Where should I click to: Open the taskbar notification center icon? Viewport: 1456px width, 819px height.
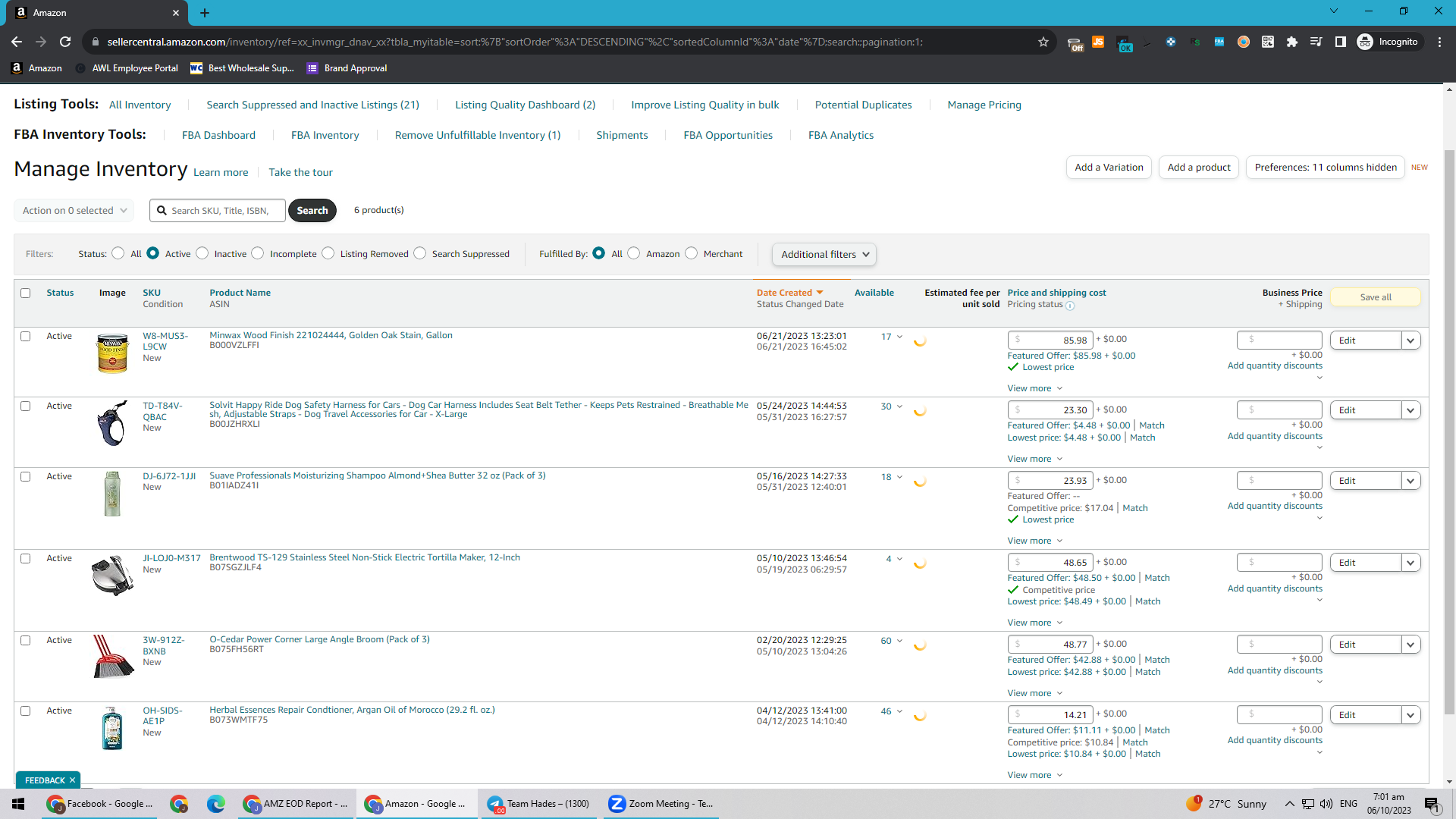click(x=1432, y=804)
